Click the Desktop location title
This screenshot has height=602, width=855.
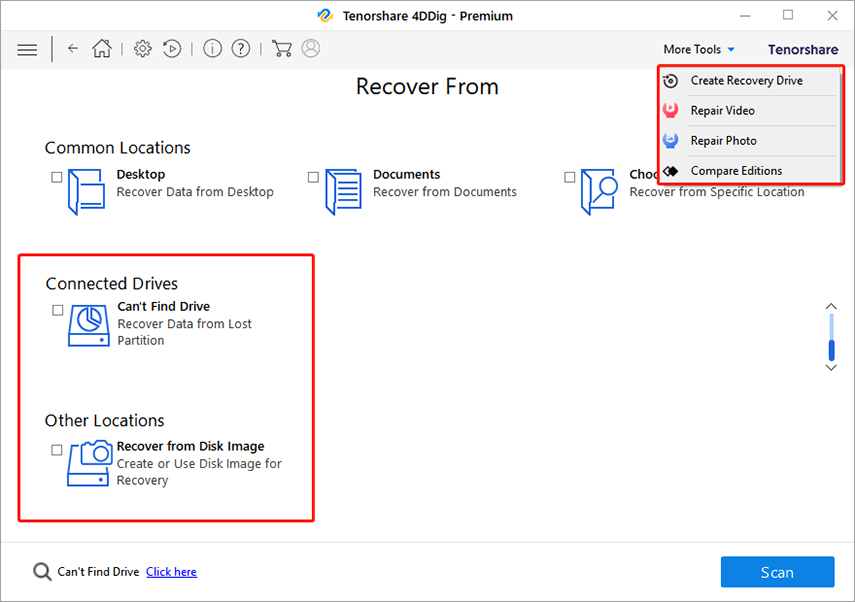click(x=141, y=174)
